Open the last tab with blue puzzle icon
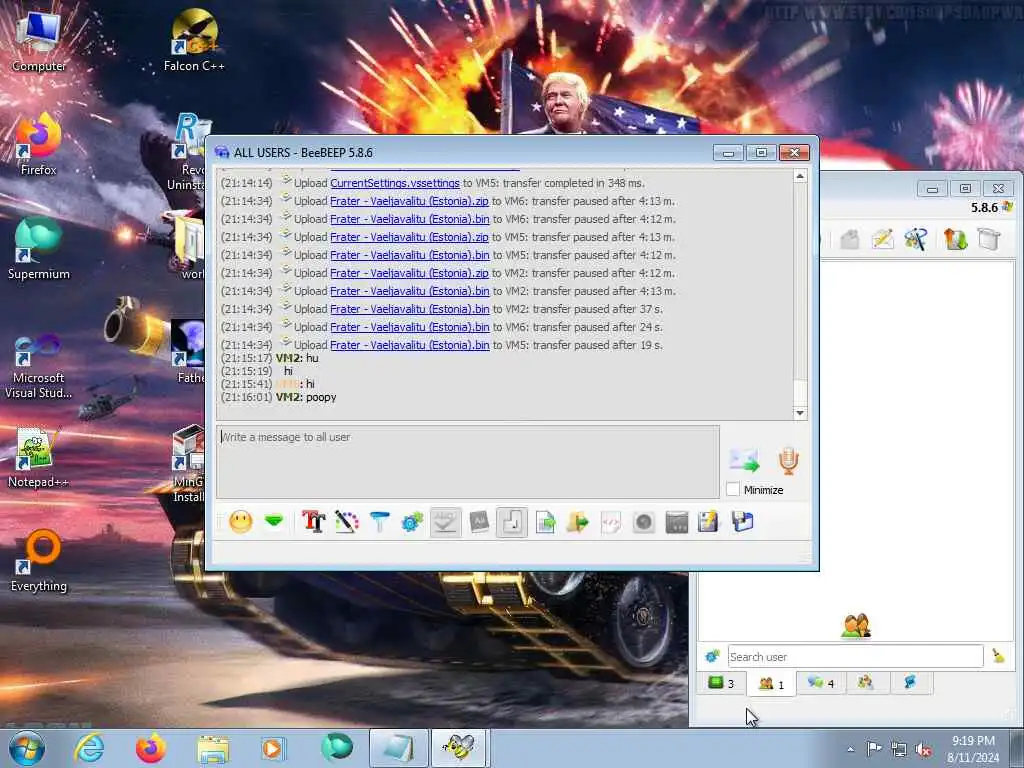 tap(910, 683)
